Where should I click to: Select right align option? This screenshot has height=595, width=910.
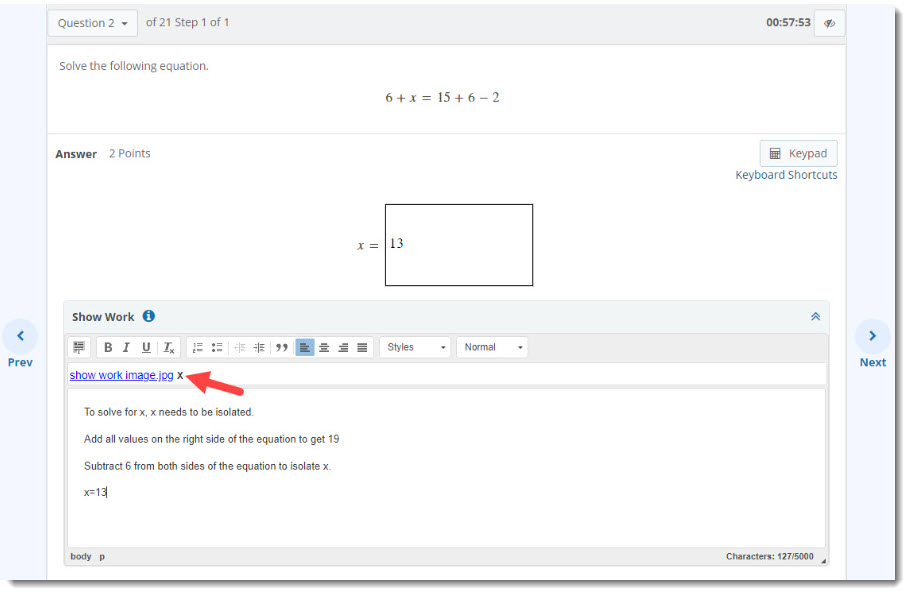click(x=343, y=348)
